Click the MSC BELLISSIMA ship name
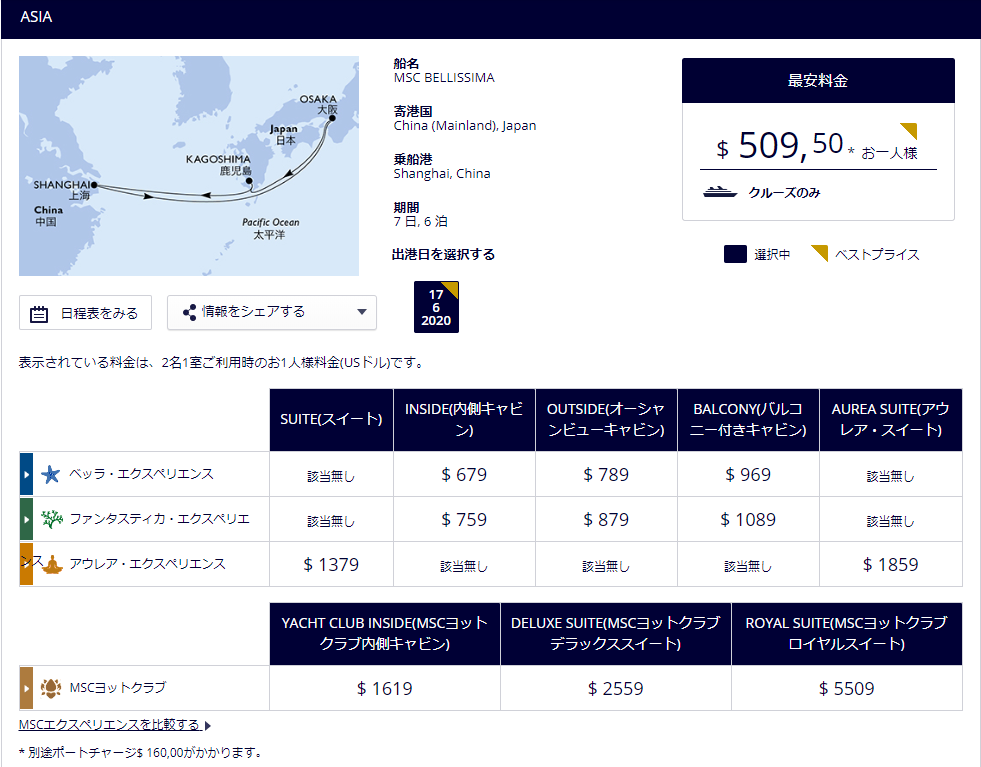Screen dimensions: 981x767 [444, 78]
